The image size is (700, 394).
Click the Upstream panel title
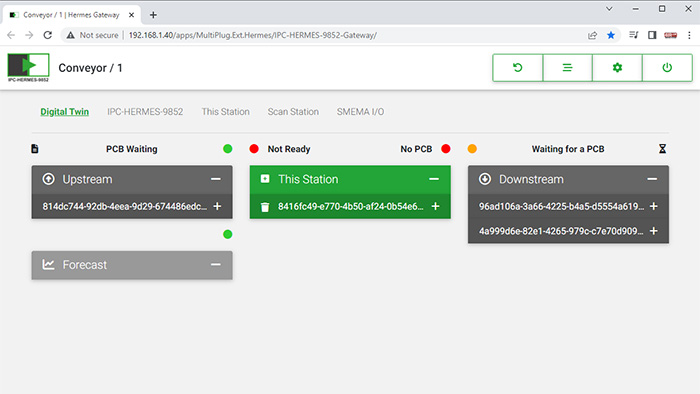click(x=88, y=179)
